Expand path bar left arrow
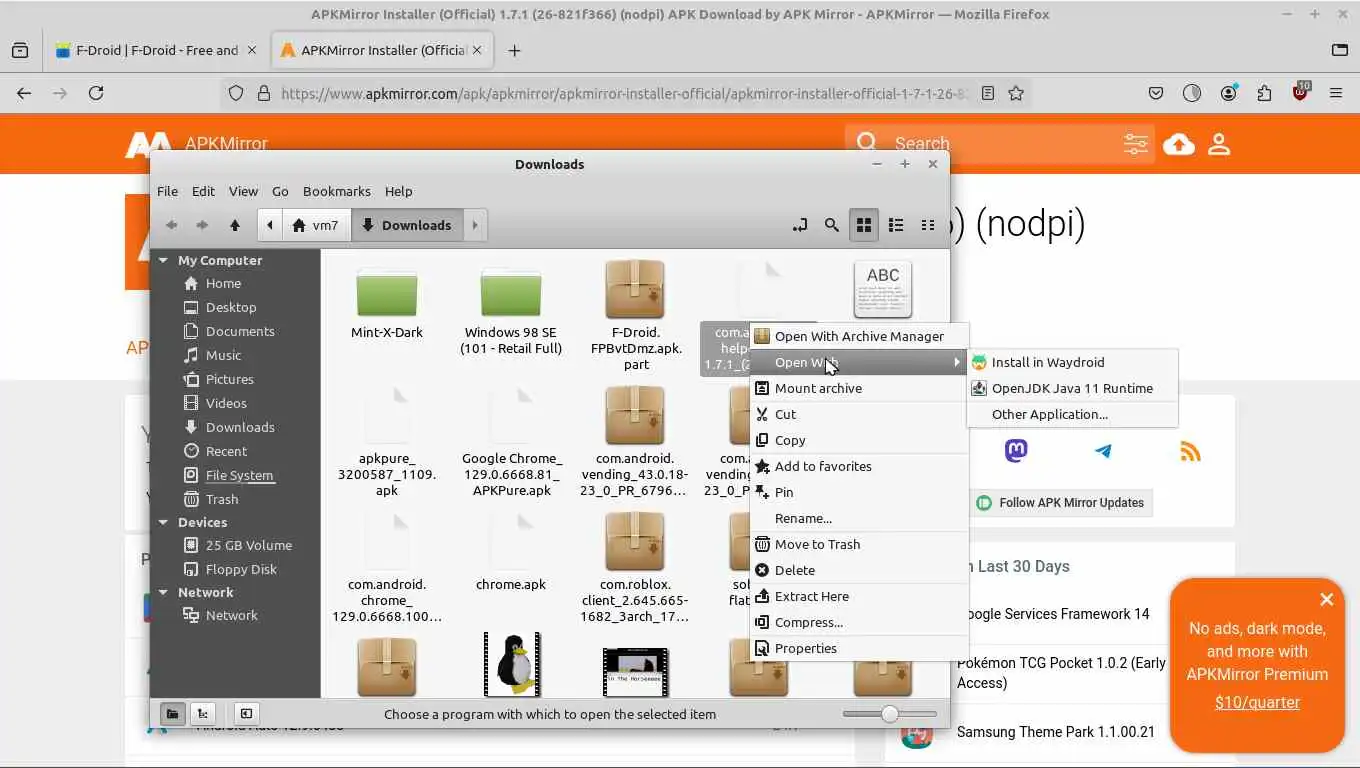Image resolution: width=1360 pixels, height=768 pixels. click(270, 225)
